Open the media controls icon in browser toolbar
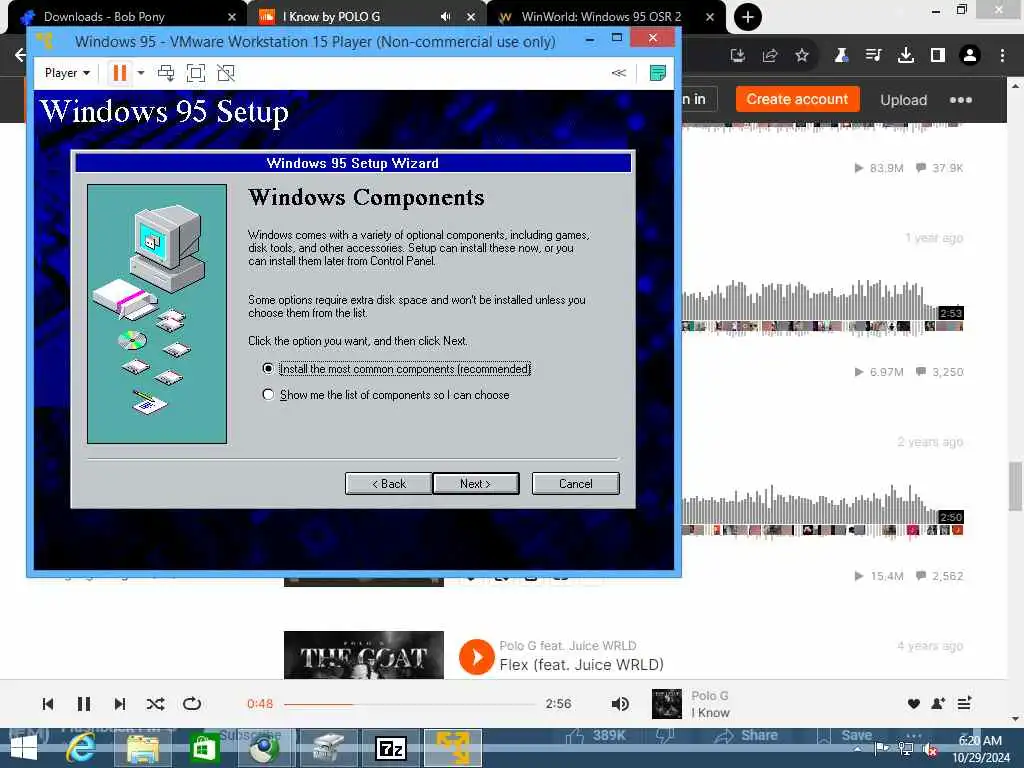 pos(873,56)
